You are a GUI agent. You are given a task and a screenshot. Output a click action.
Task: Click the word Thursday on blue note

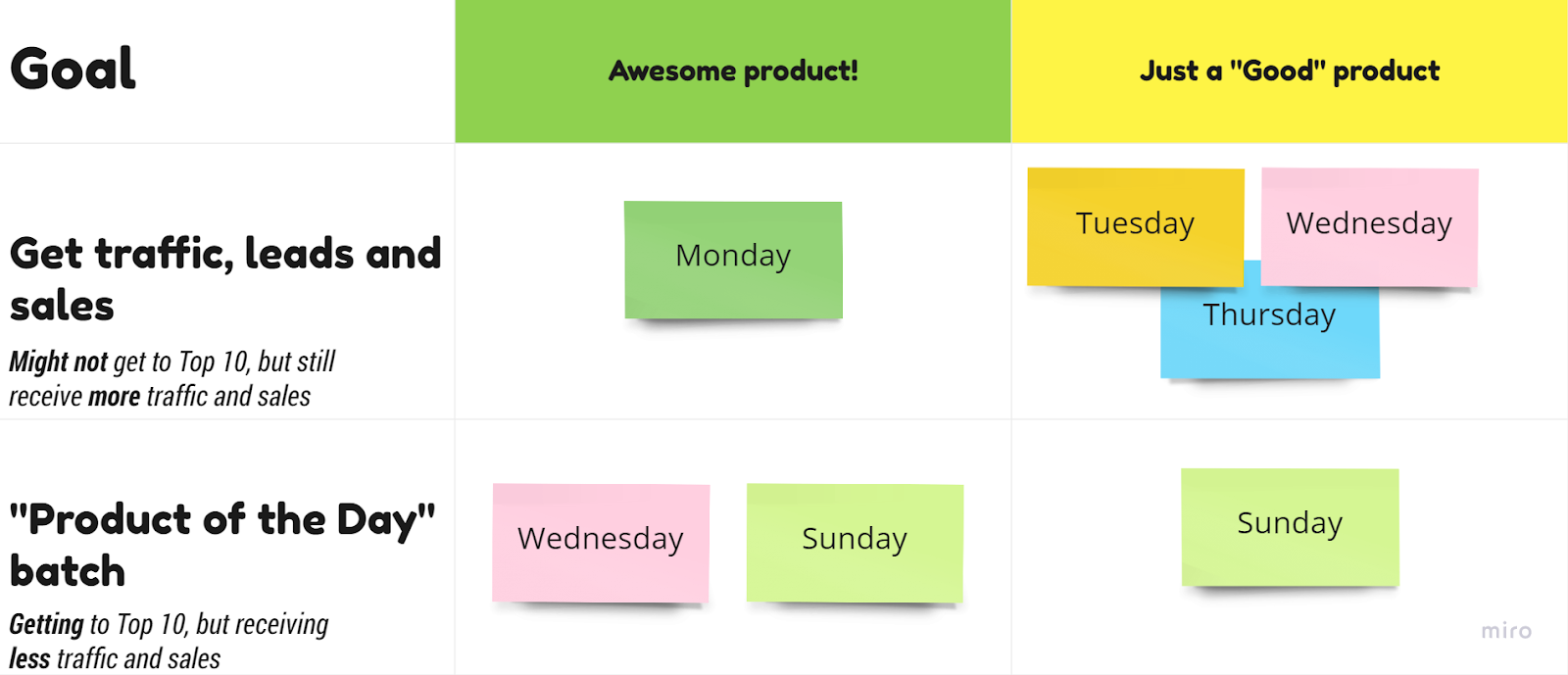(x=1269, y=315)
